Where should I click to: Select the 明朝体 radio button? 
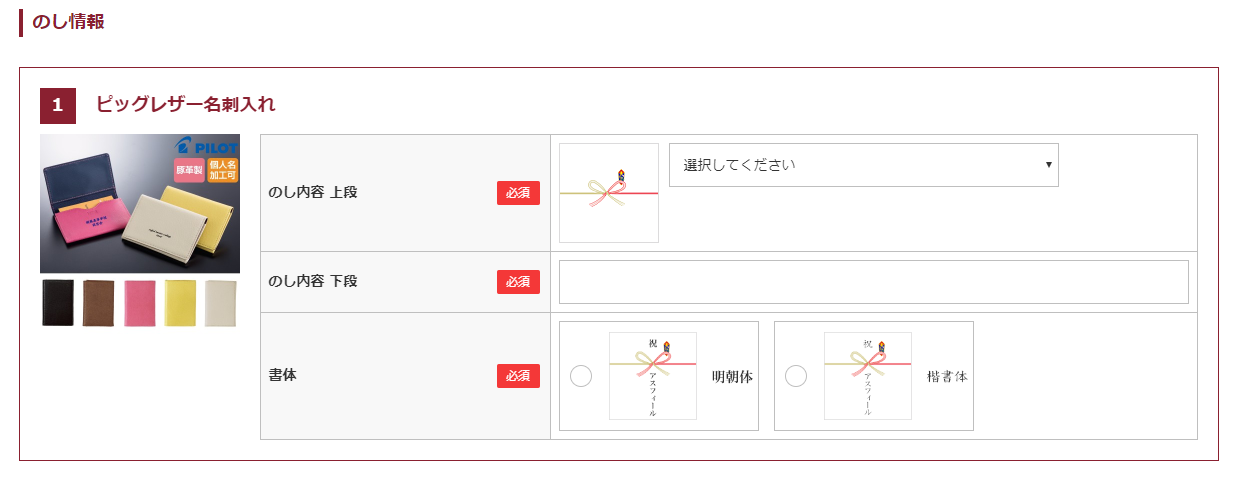coord(581,376)
